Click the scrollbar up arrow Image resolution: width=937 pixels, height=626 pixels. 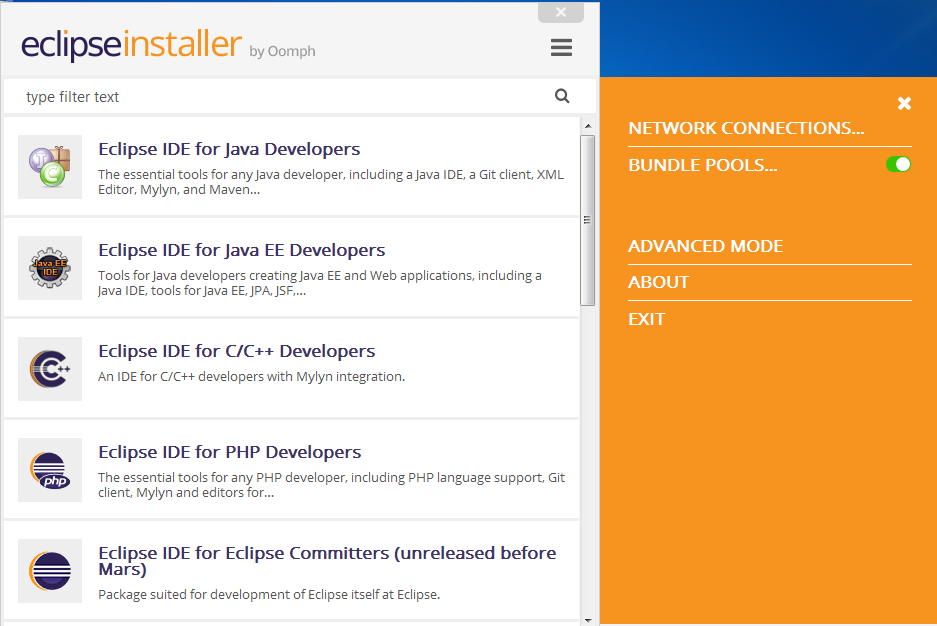click(588, 126)
